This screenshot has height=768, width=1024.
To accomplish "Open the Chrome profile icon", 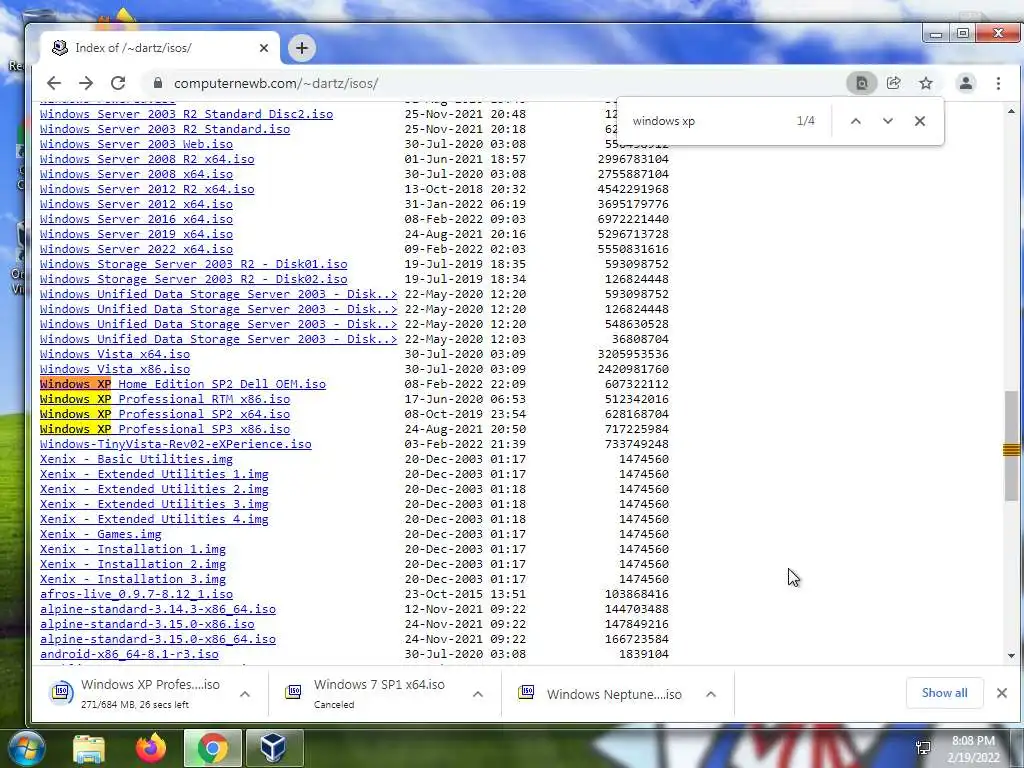I will click(965, 83).
